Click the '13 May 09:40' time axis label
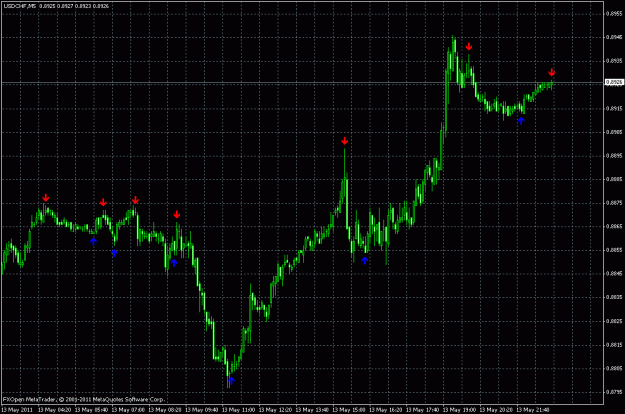This screenshot has height=414, width=625. pyautogui.click(x=202, y=410)
